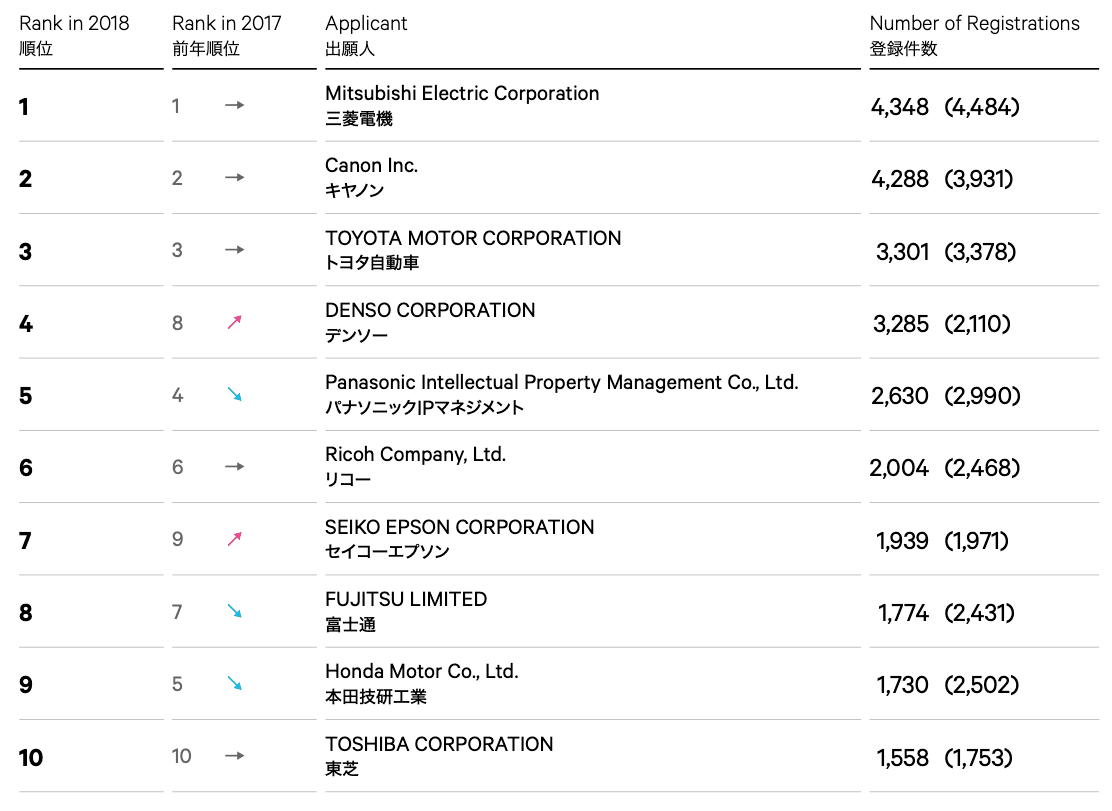Click the Japanese name "パナソニックIPマネジメント"

[x=424, y=408]
